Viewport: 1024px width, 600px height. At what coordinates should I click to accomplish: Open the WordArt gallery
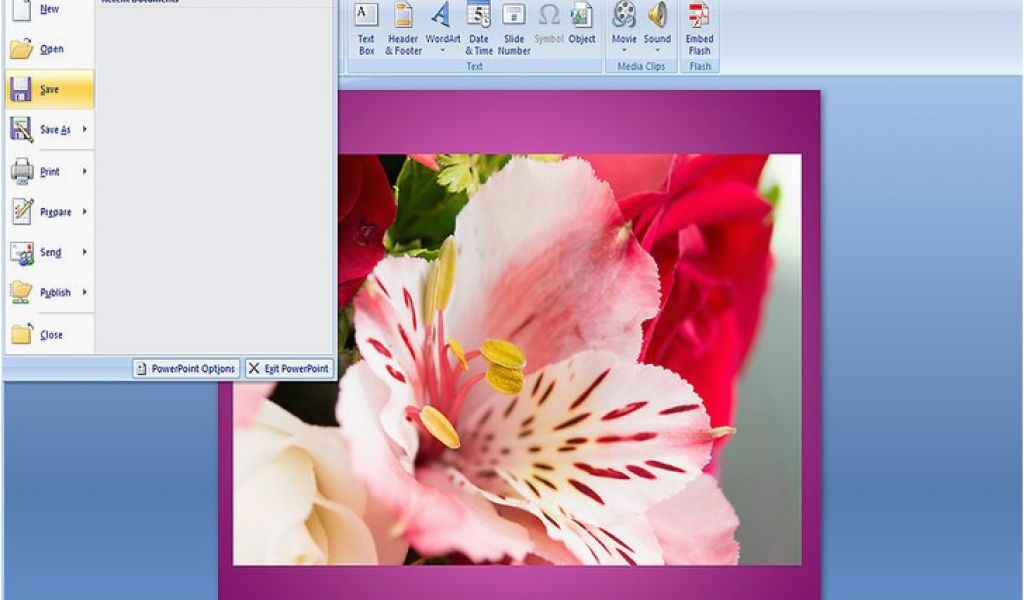[443, 29]
